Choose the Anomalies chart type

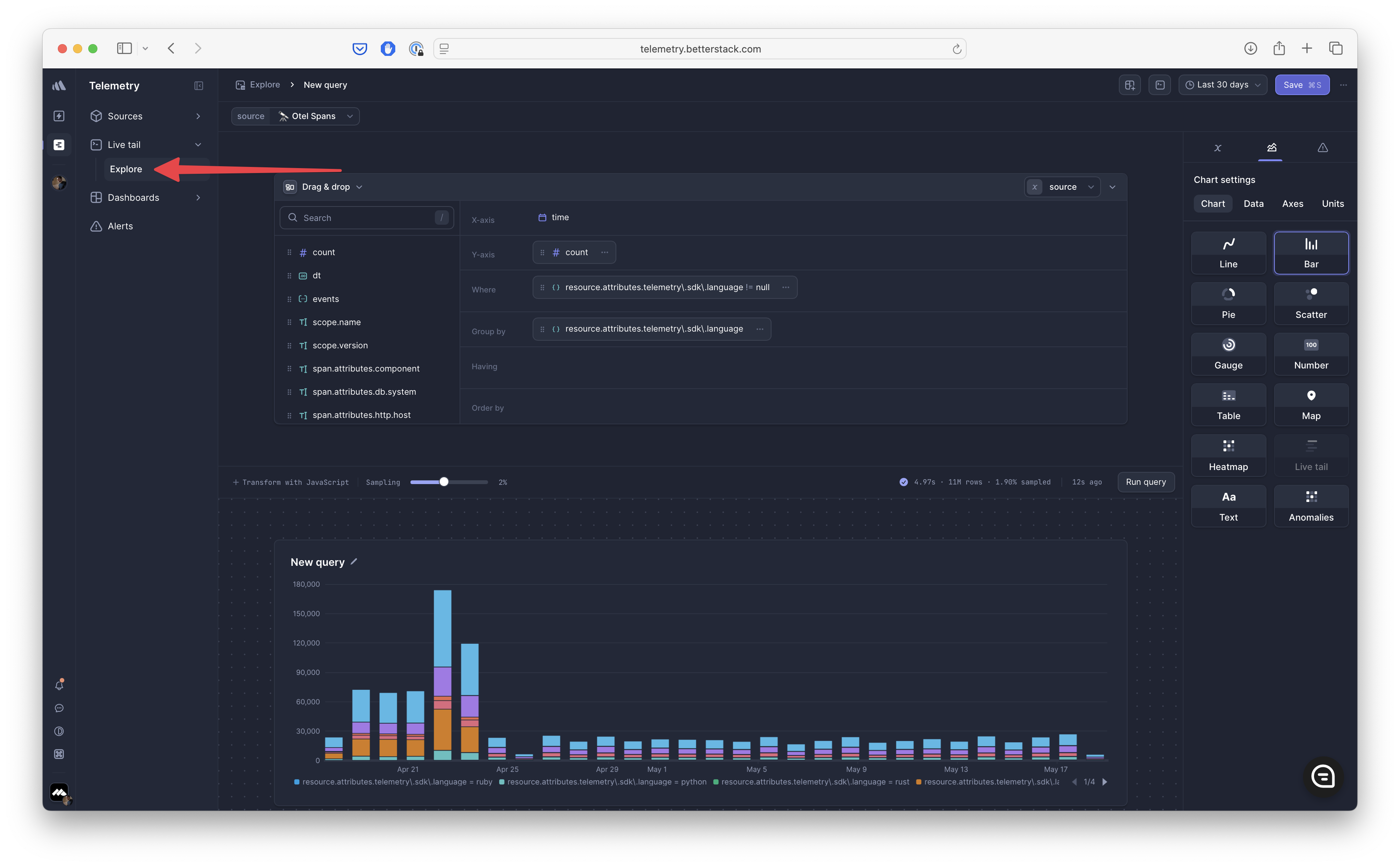click(1311, 506)
